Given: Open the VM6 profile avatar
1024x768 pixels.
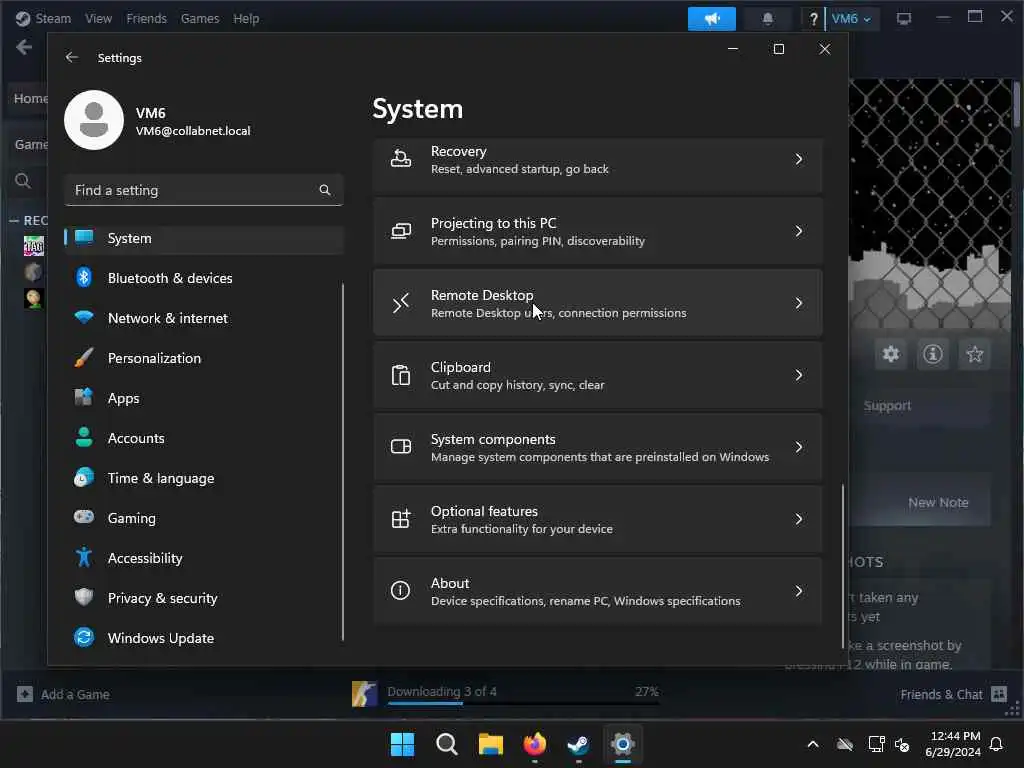Looking at the screenshot, I should point(94,120).
